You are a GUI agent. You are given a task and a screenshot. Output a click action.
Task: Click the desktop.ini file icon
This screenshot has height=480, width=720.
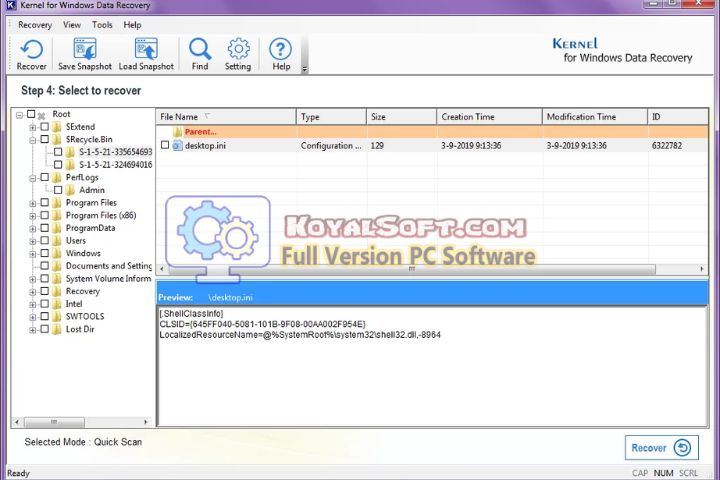177,146
